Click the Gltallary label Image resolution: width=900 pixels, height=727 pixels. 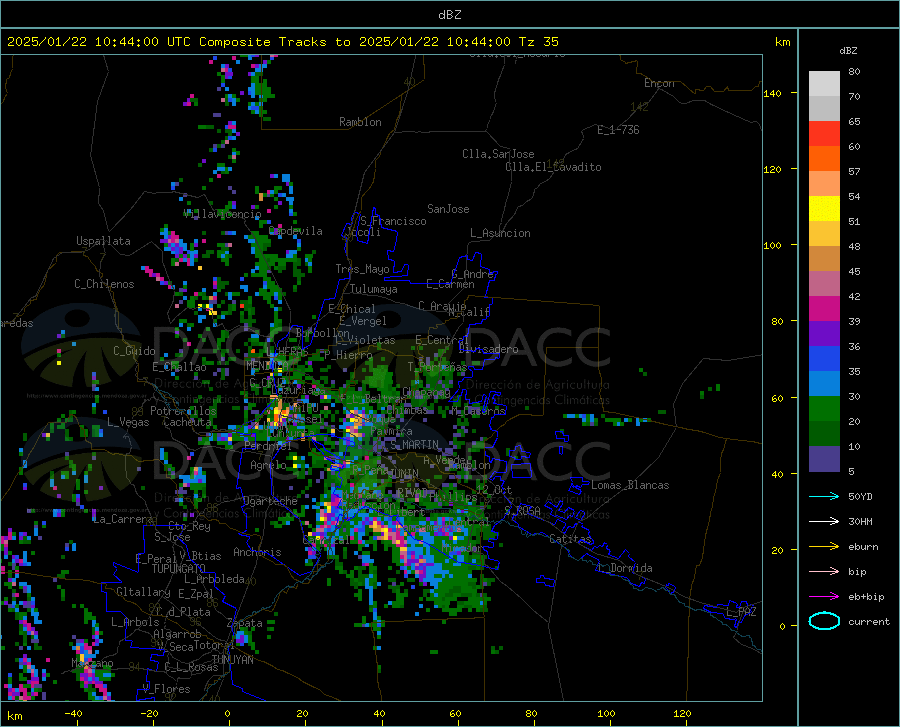pos(143,592)
